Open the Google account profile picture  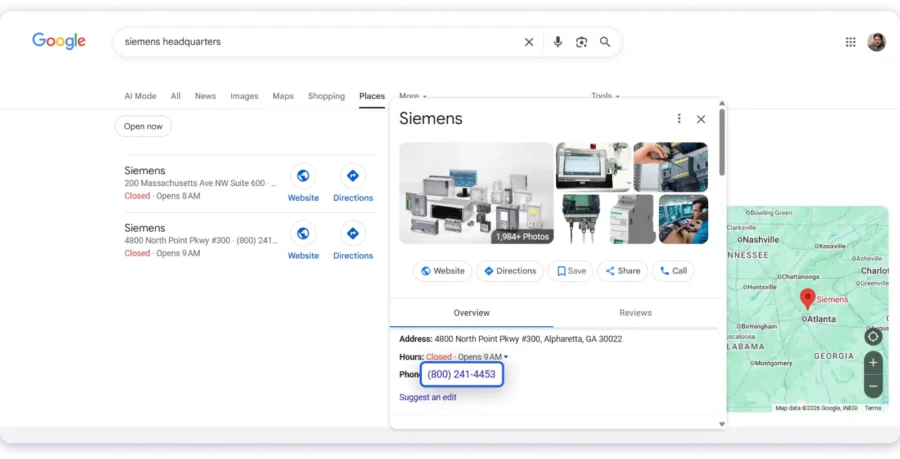coord(876,42)
